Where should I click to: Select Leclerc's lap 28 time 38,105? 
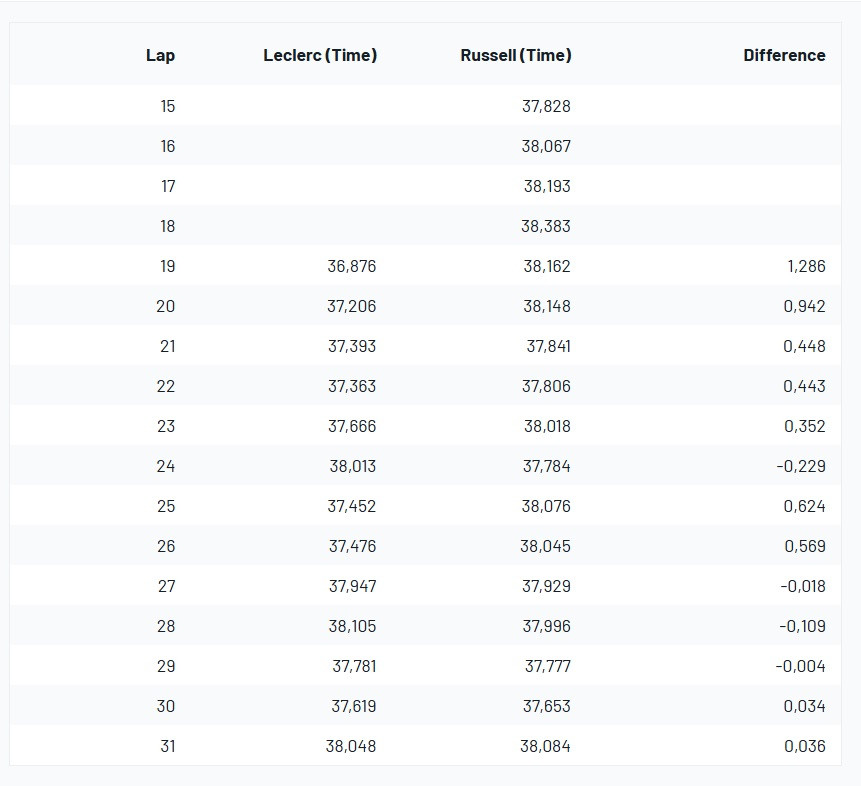click(352, 626)
